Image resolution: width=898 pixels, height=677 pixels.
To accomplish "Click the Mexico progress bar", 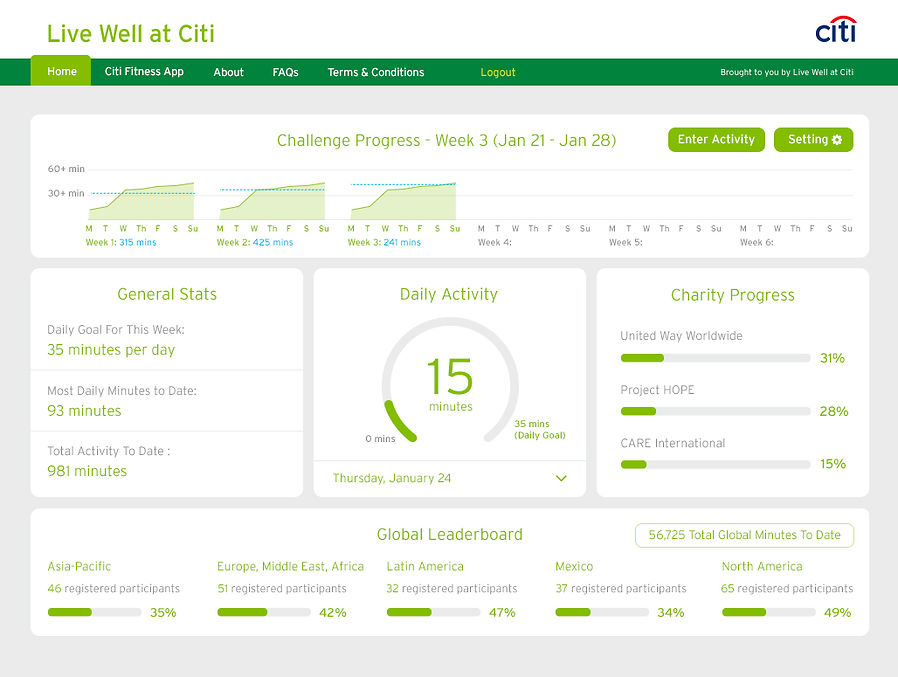I will (x=602, y=612).
